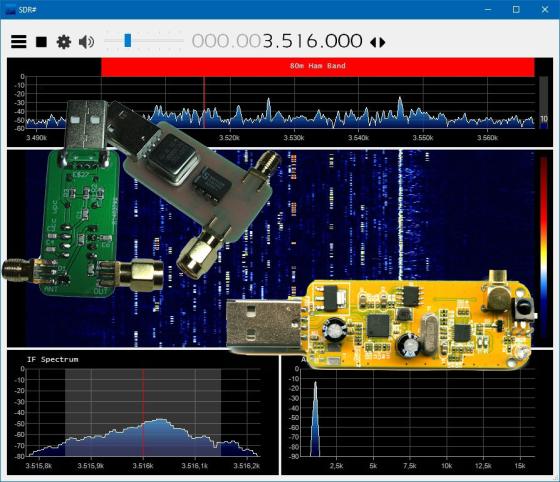Minimize the SDR# window
560x482 pixels.
pyautogui.click(x=488, y=9)
